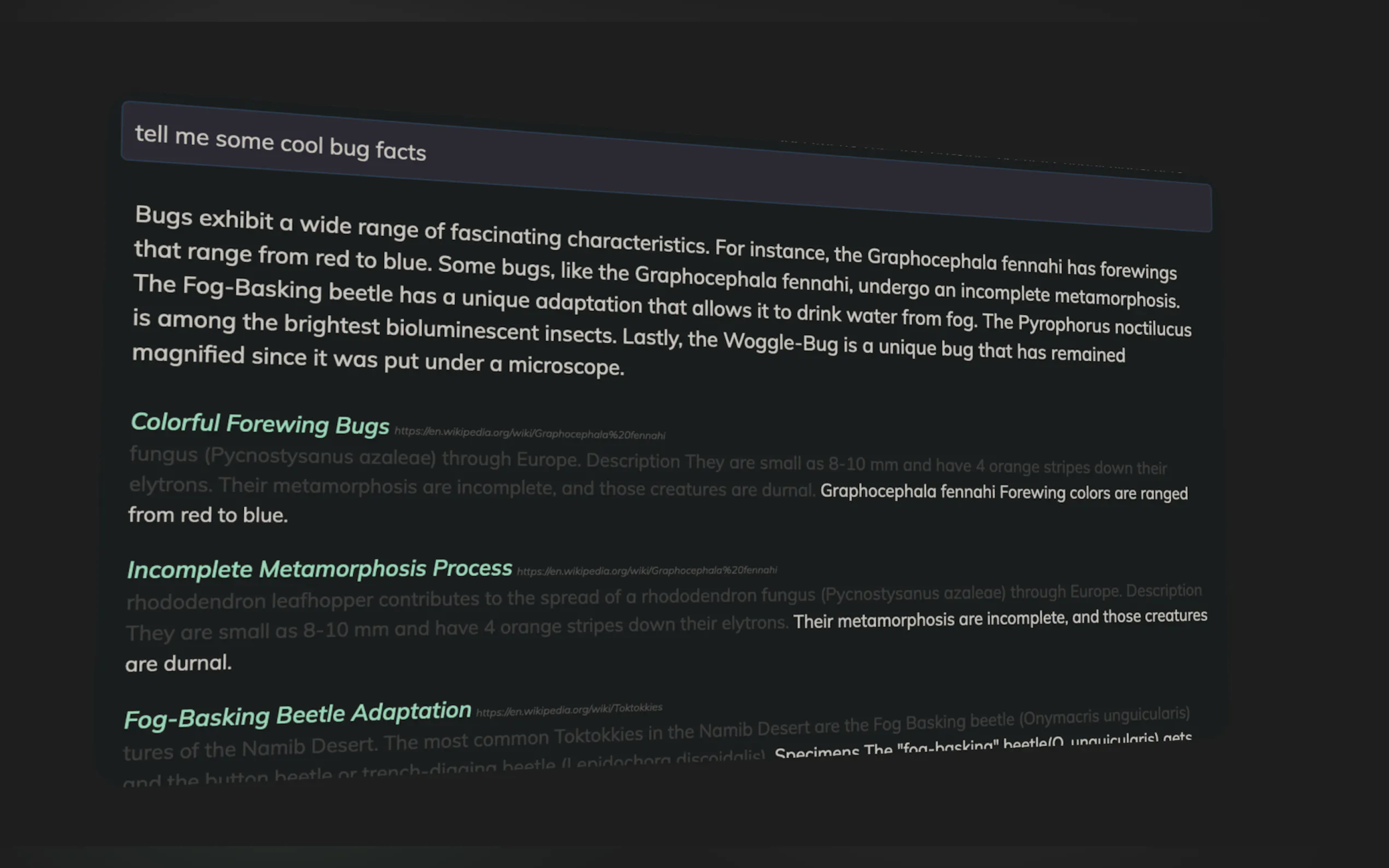
Task: Open the Colorful Forewing Bugs result heading
Action: [260, 424]
